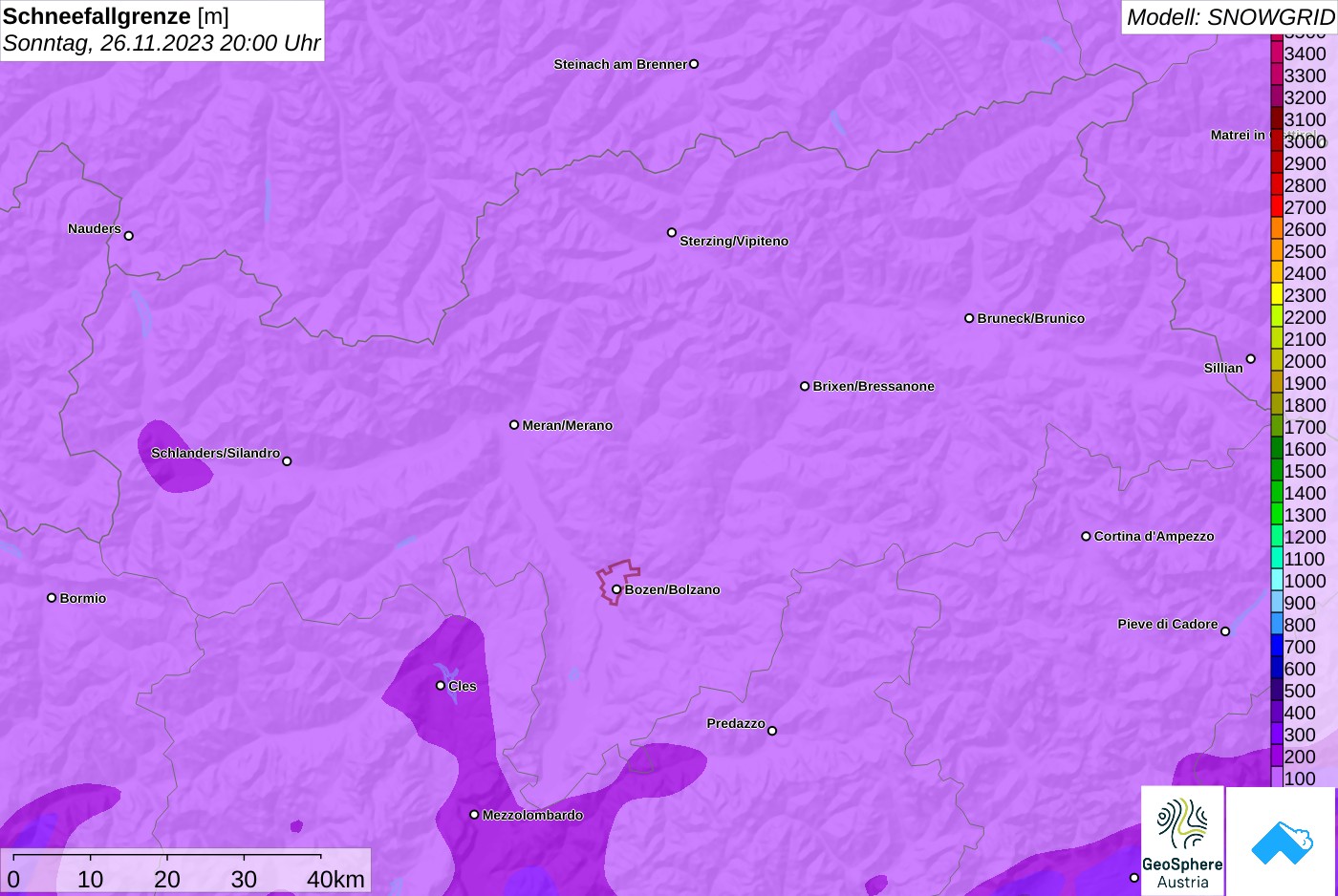This screenshot has height=896, width=1338.
Task: Click the GeoSphere Austria logo
Action: pos(1182,841)
